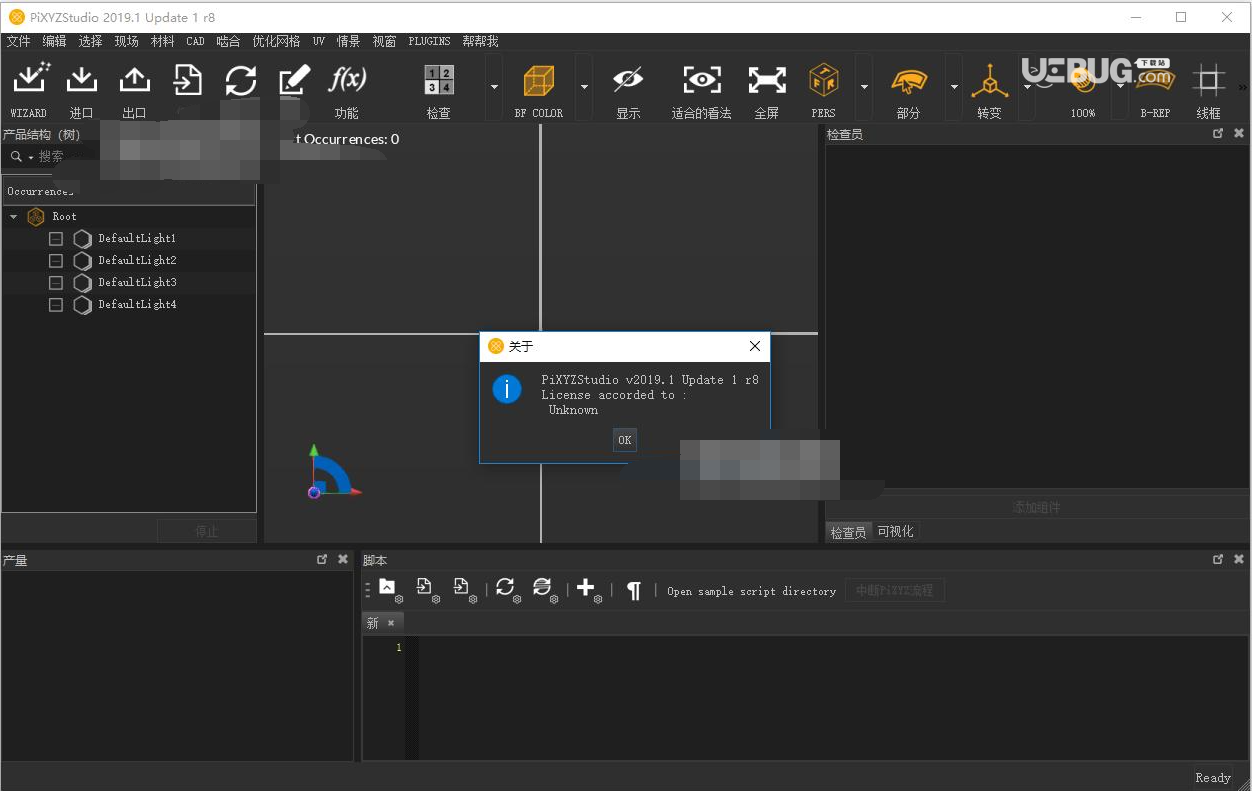
Task: Open the search filter dropdown magnifier
Action: point(21,157)
